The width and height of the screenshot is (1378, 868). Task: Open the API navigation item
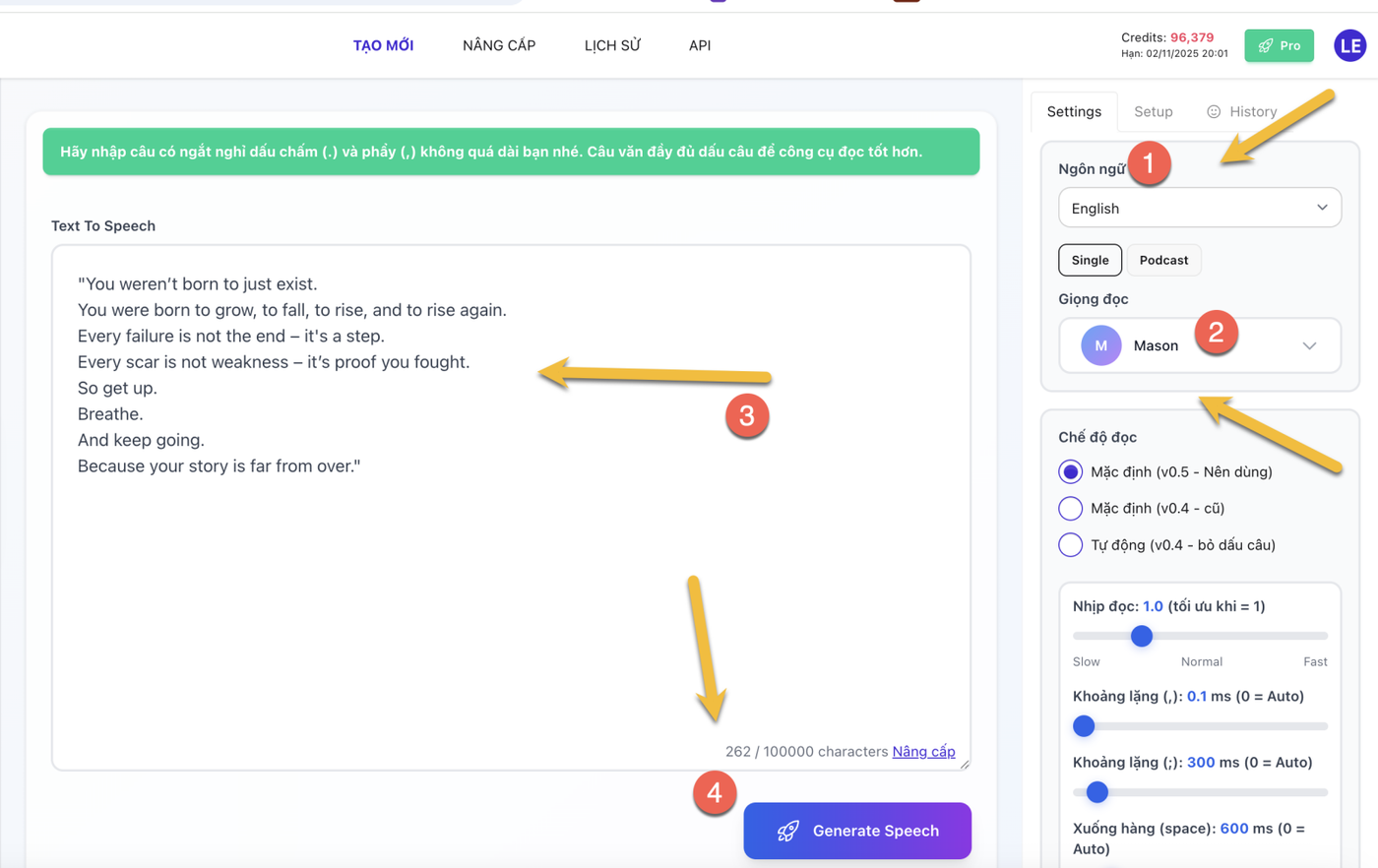pos(700,45)
